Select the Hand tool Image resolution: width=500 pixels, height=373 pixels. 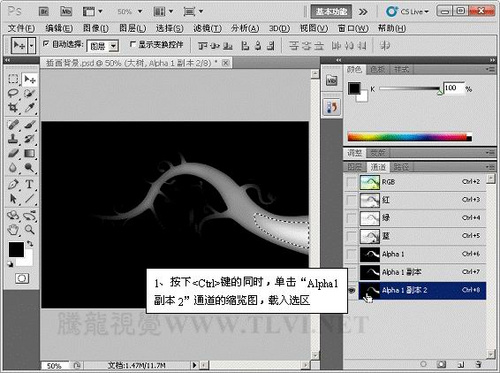pos(13,230)
